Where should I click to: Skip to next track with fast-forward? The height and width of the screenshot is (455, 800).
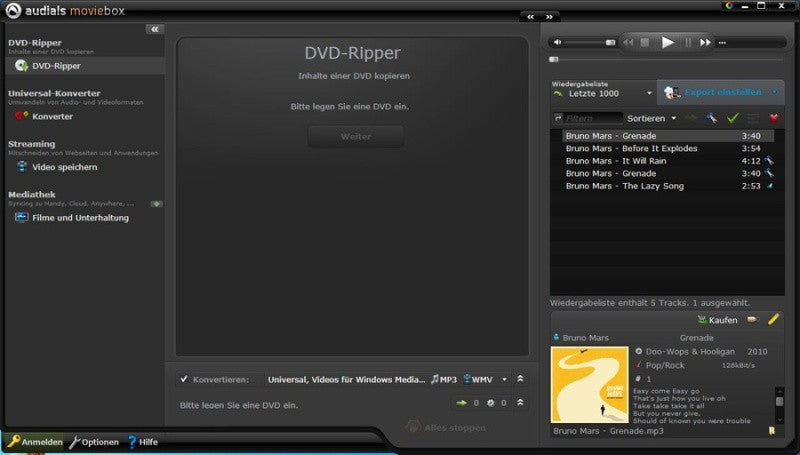pos(705,42)
